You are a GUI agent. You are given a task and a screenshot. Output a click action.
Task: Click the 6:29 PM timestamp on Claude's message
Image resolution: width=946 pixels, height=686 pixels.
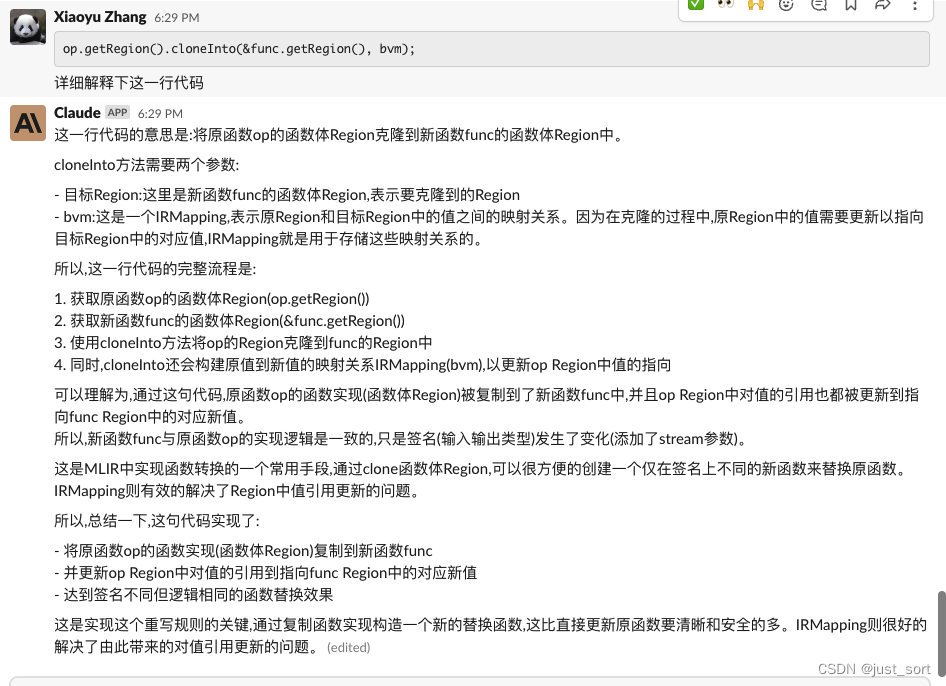[159, 113]
